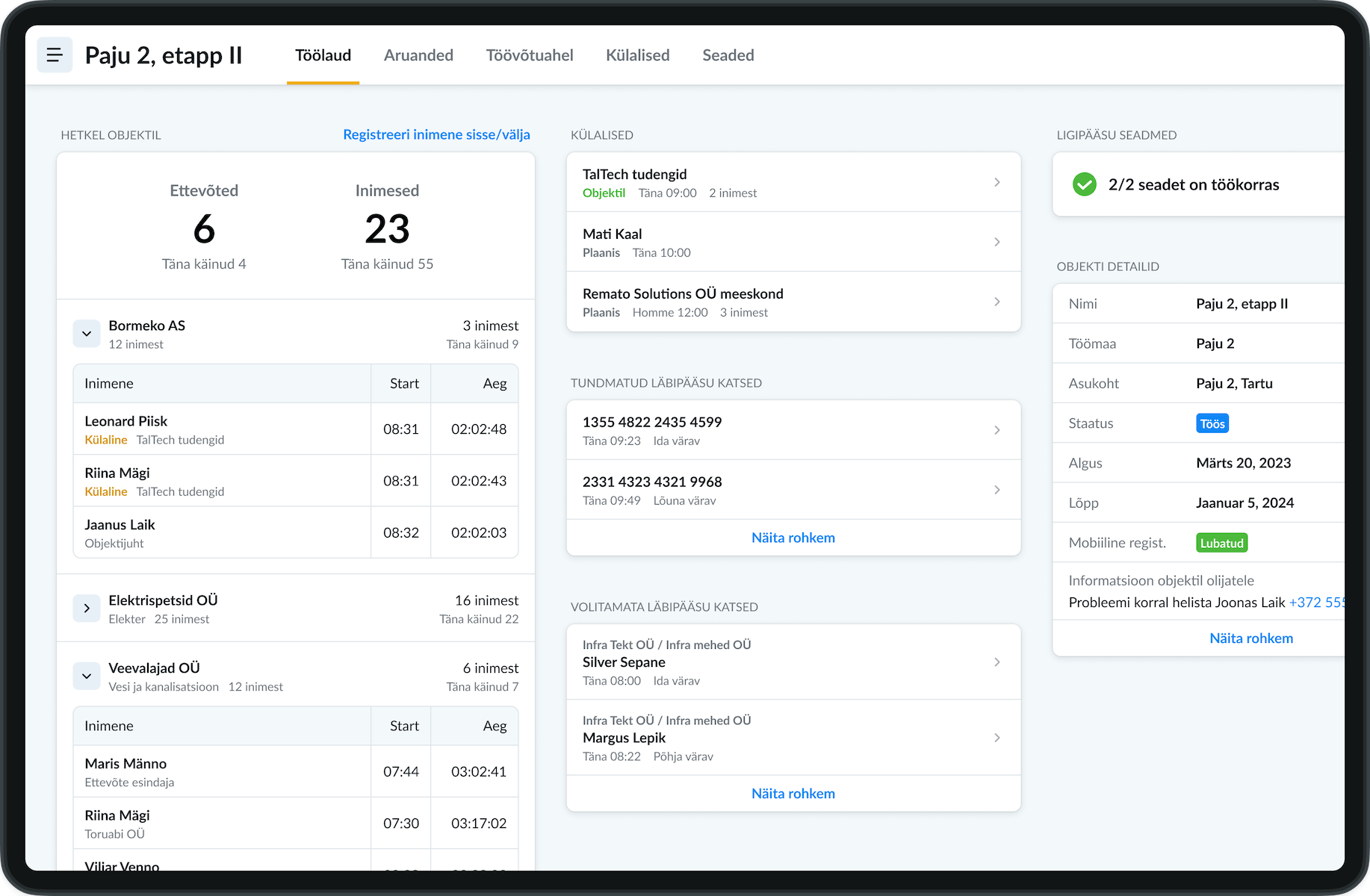Collapse the Bormeko AS company group

tap(87, 334)
